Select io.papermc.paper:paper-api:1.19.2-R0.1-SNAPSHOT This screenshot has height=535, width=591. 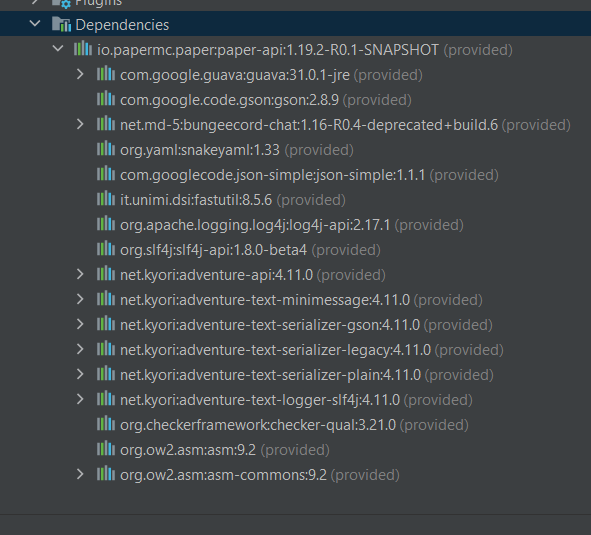[x=268, y=50]
